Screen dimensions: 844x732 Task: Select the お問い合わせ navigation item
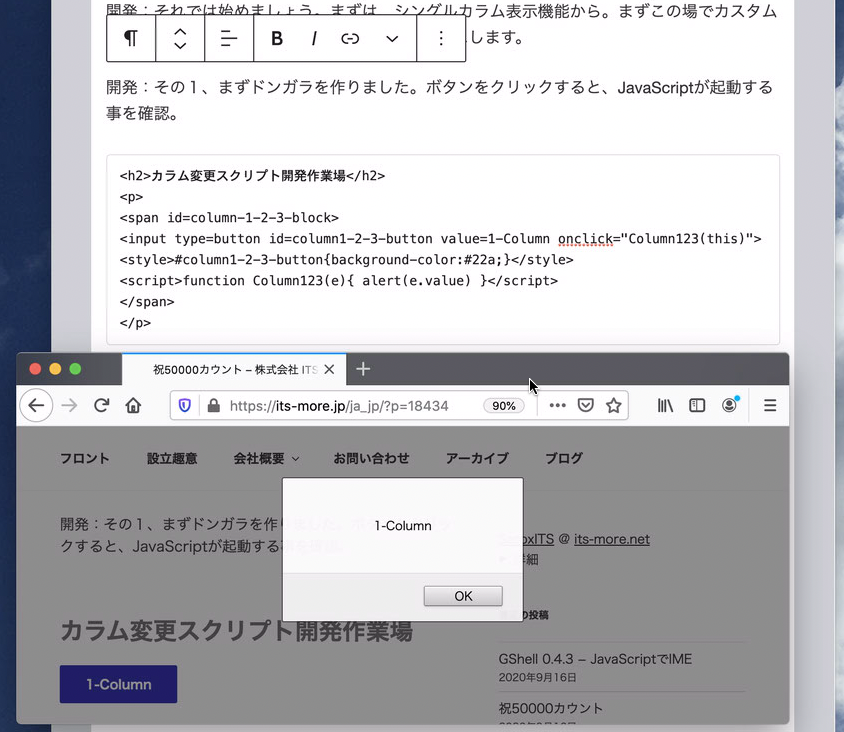coord(371,458)
